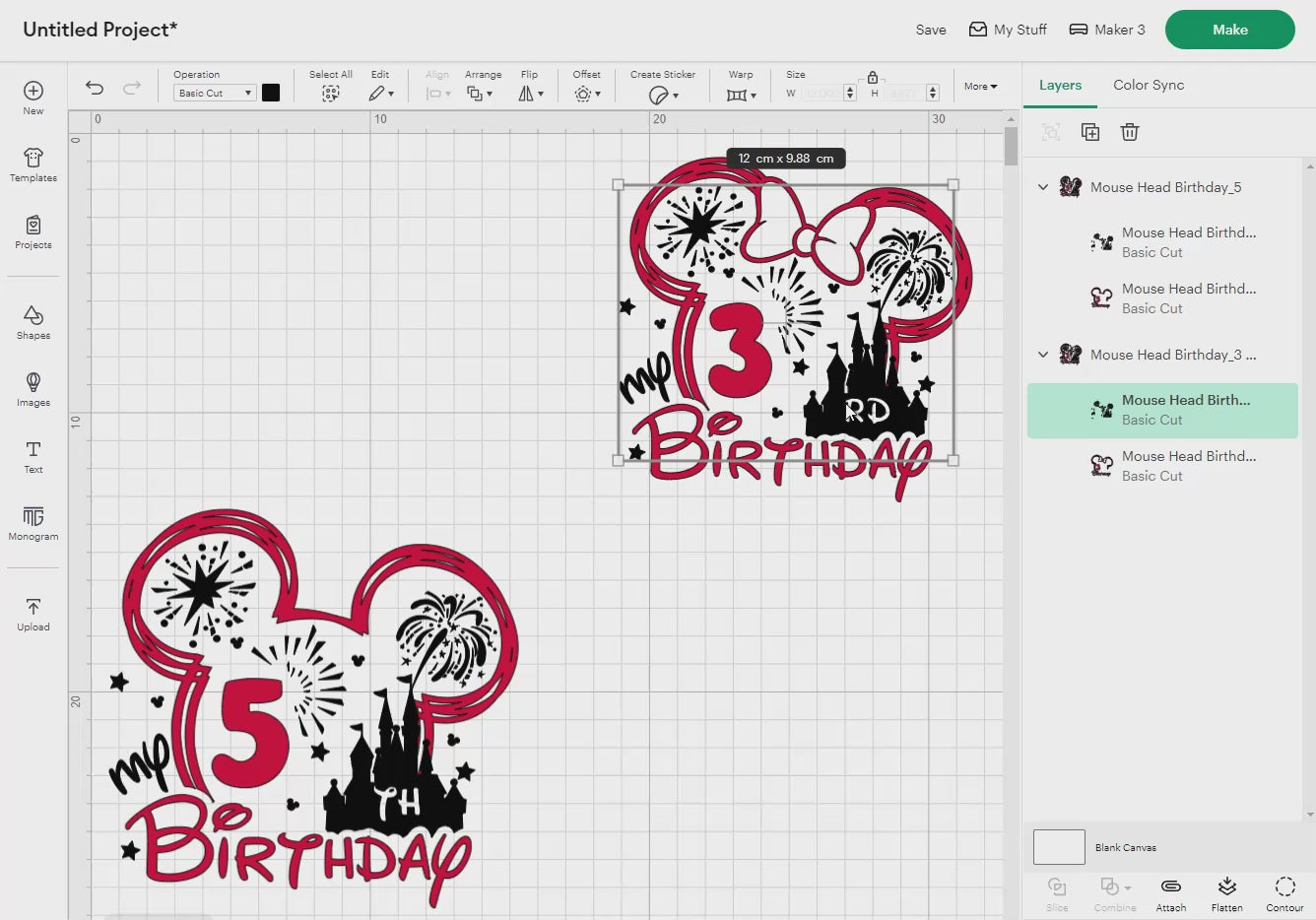Click the height size input field
The image size is (1316, 920).
coord(904,93)
